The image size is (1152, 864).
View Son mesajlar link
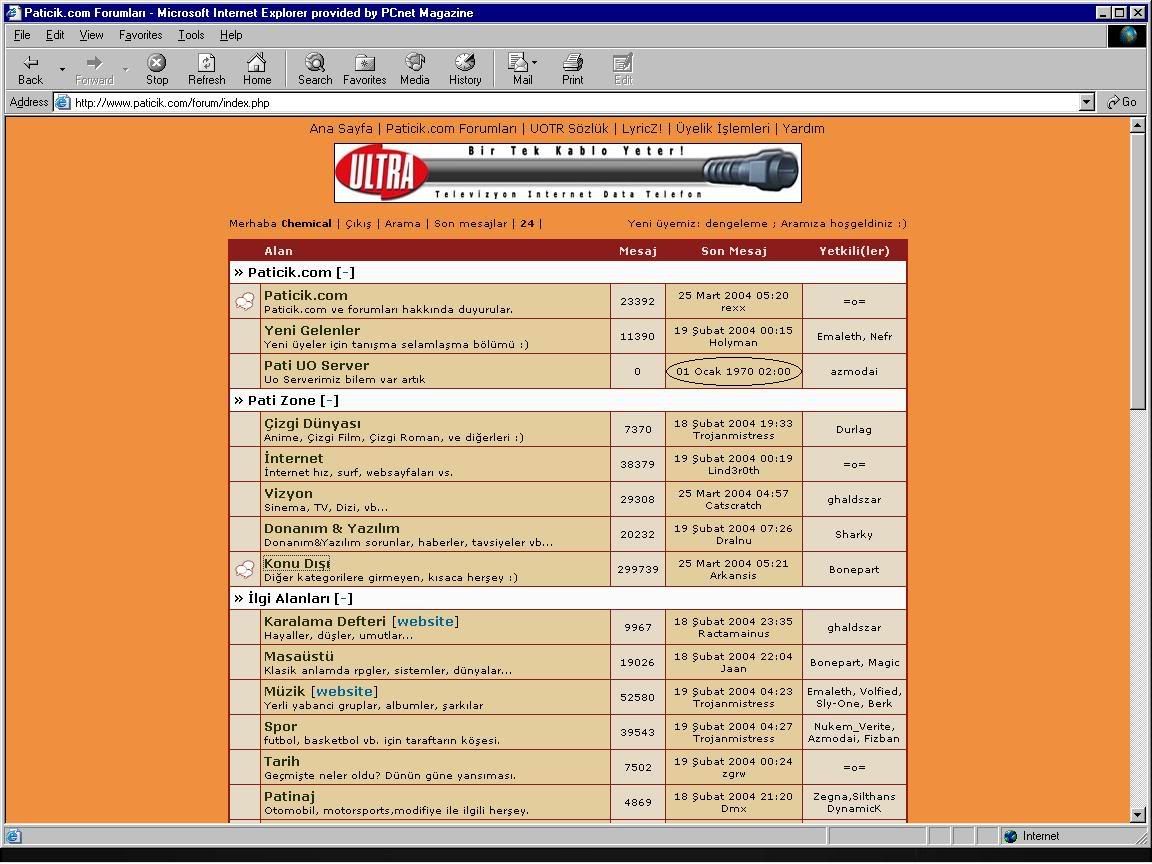470,223
